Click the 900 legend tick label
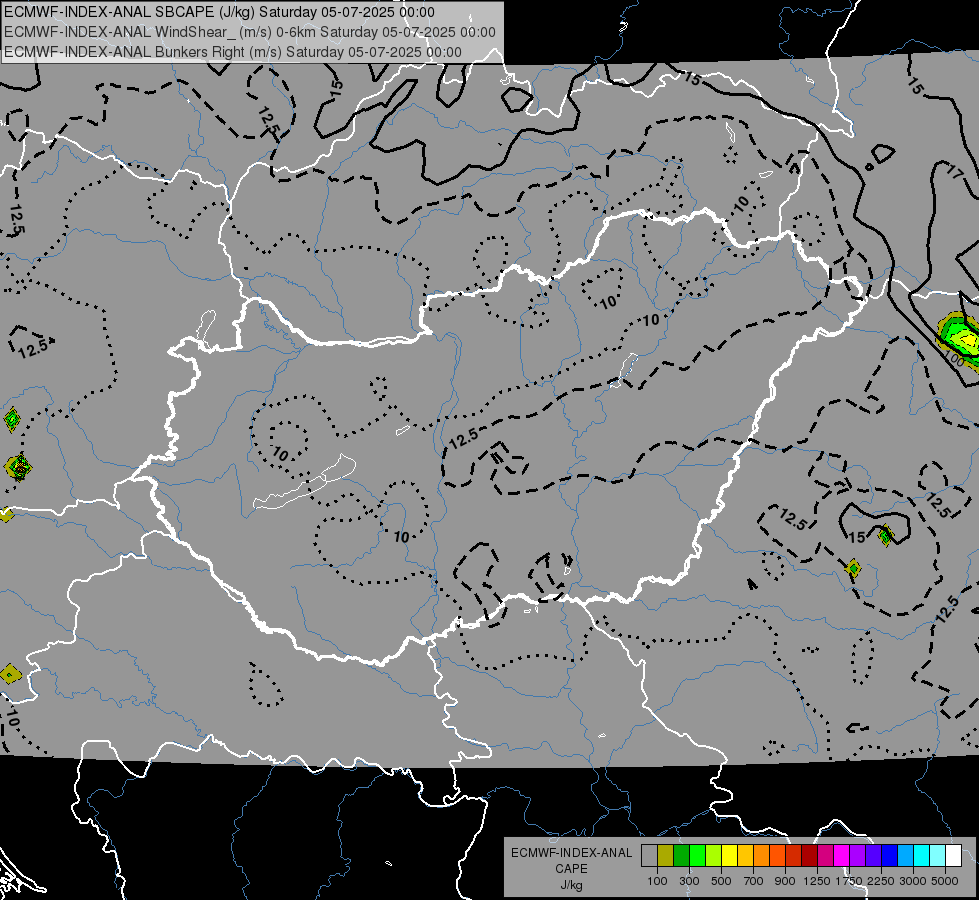This screenshot has width=979, height=900. point(785,881)
